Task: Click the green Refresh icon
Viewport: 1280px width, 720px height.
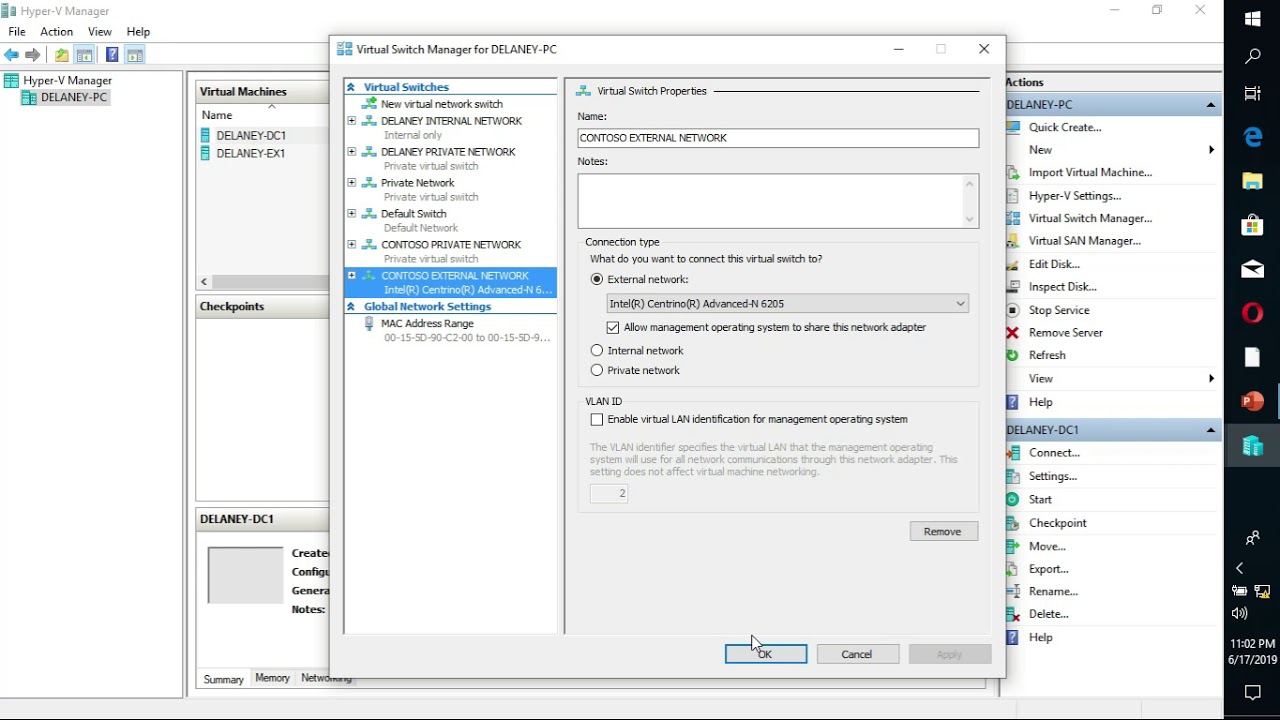Action: pyautogui.click(x=1013, y=355)
